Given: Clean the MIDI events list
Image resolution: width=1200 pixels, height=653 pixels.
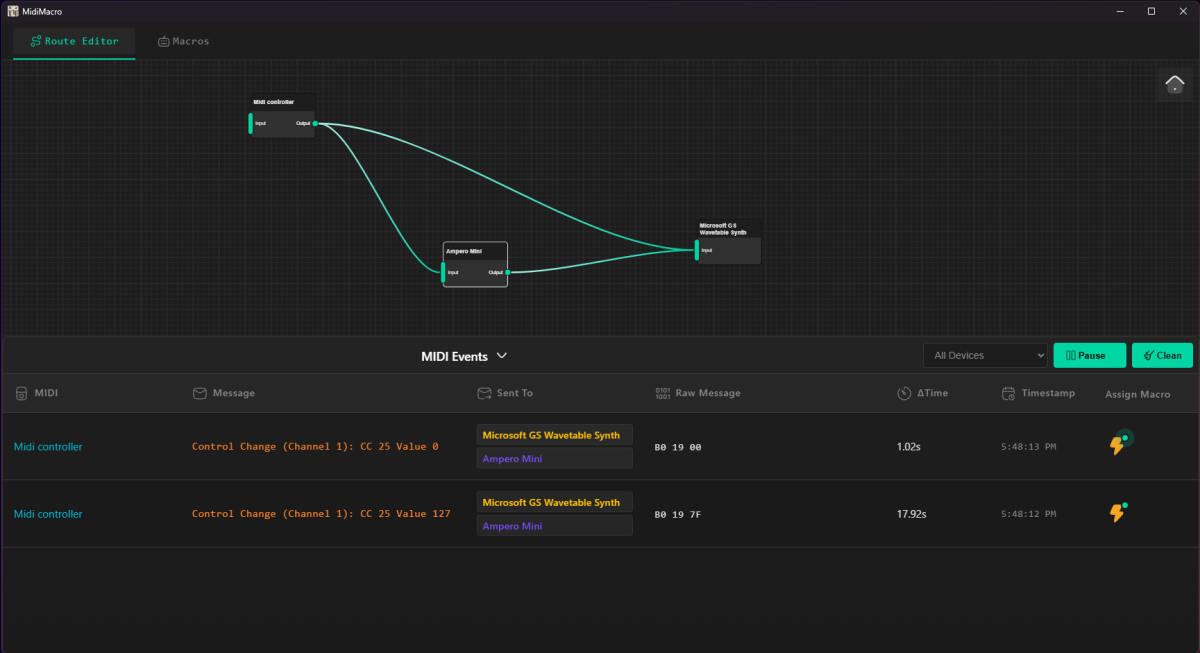Looking at the screenshot, I should click(x=1162, y=355).
